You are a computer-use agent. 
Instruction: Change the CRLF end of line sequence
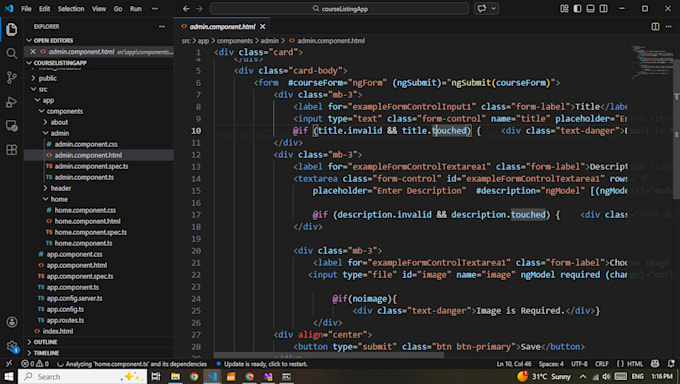[x=602, y=364]
